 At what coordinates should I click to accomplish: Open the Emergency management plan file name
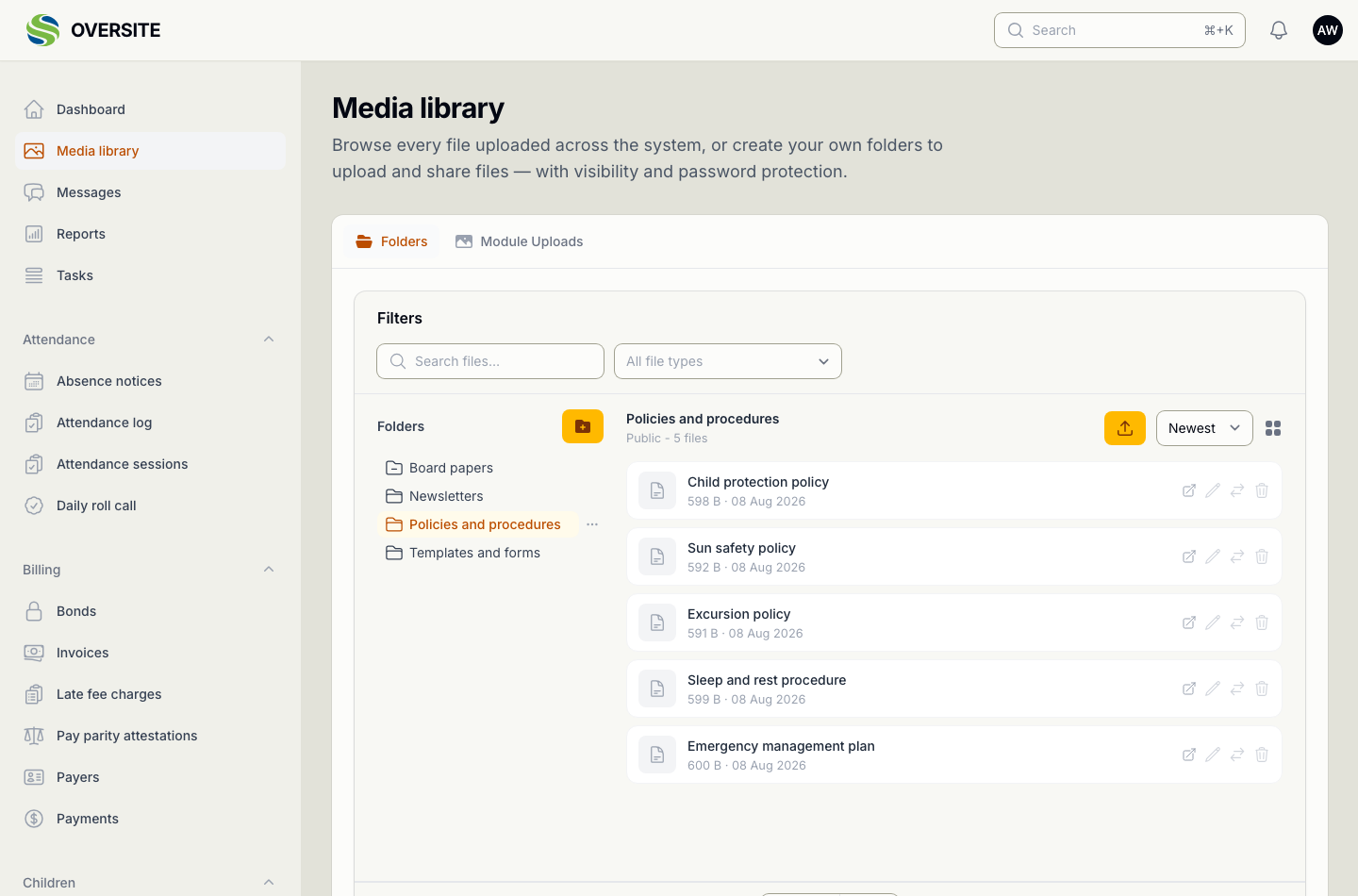[x=781, y=746]
